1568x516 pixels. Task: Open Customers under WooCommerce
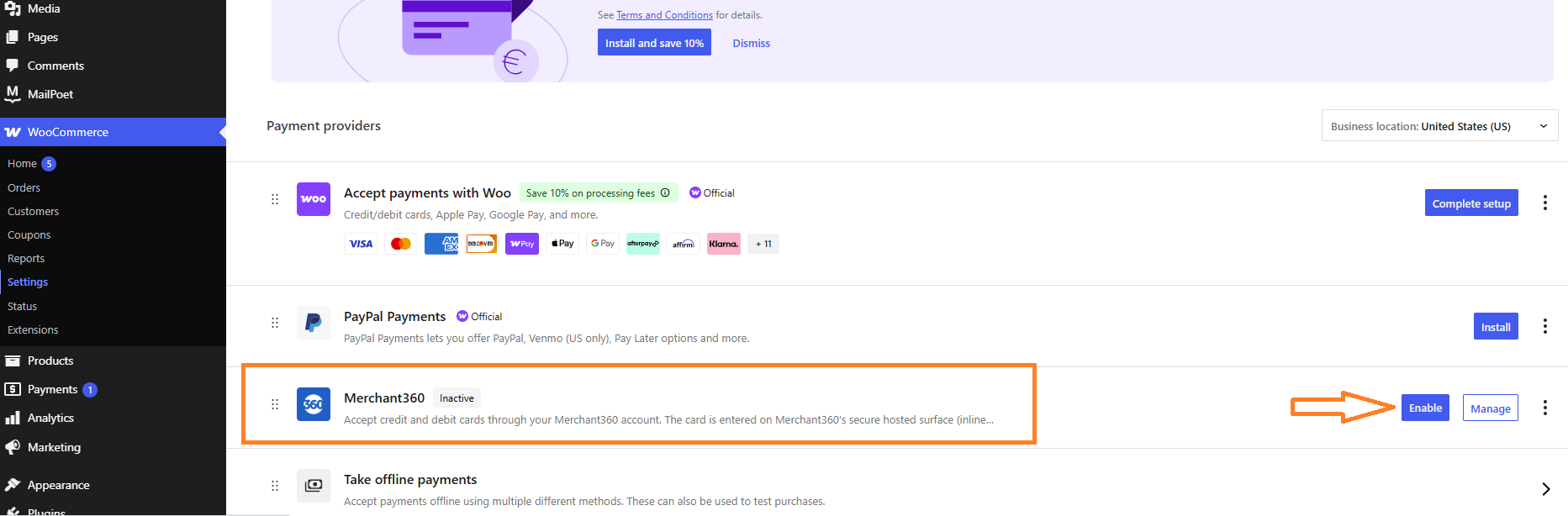(x=33, y=211)
